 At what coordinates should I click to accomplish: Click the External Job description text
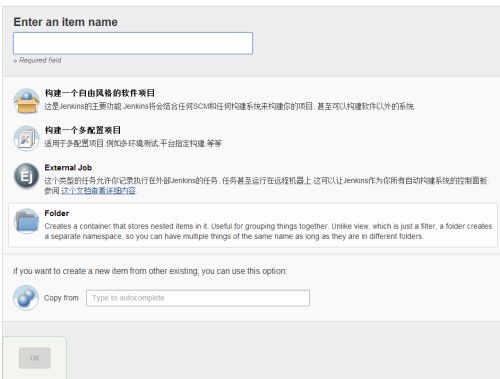[x=266, y=185]
